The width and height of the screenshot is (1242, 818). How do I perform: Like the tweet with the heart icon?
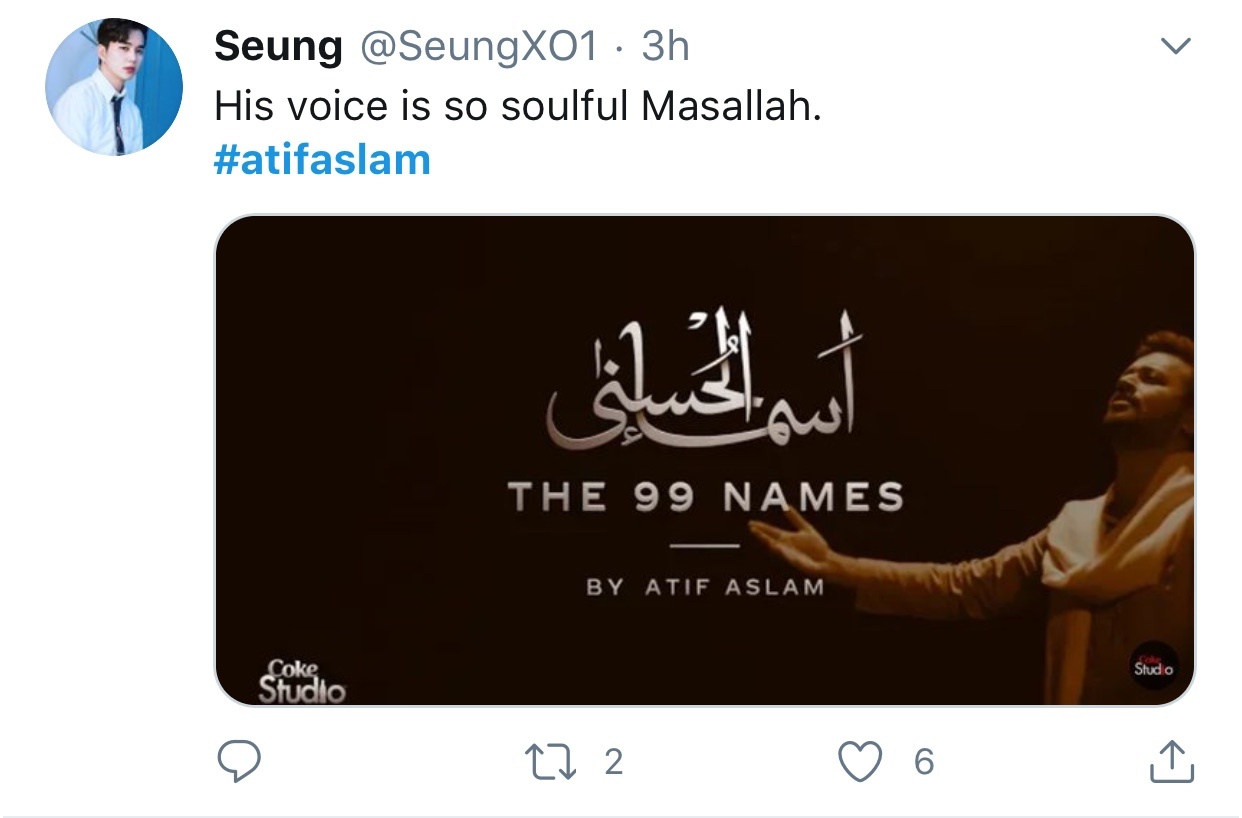click(x=860, y=762)
